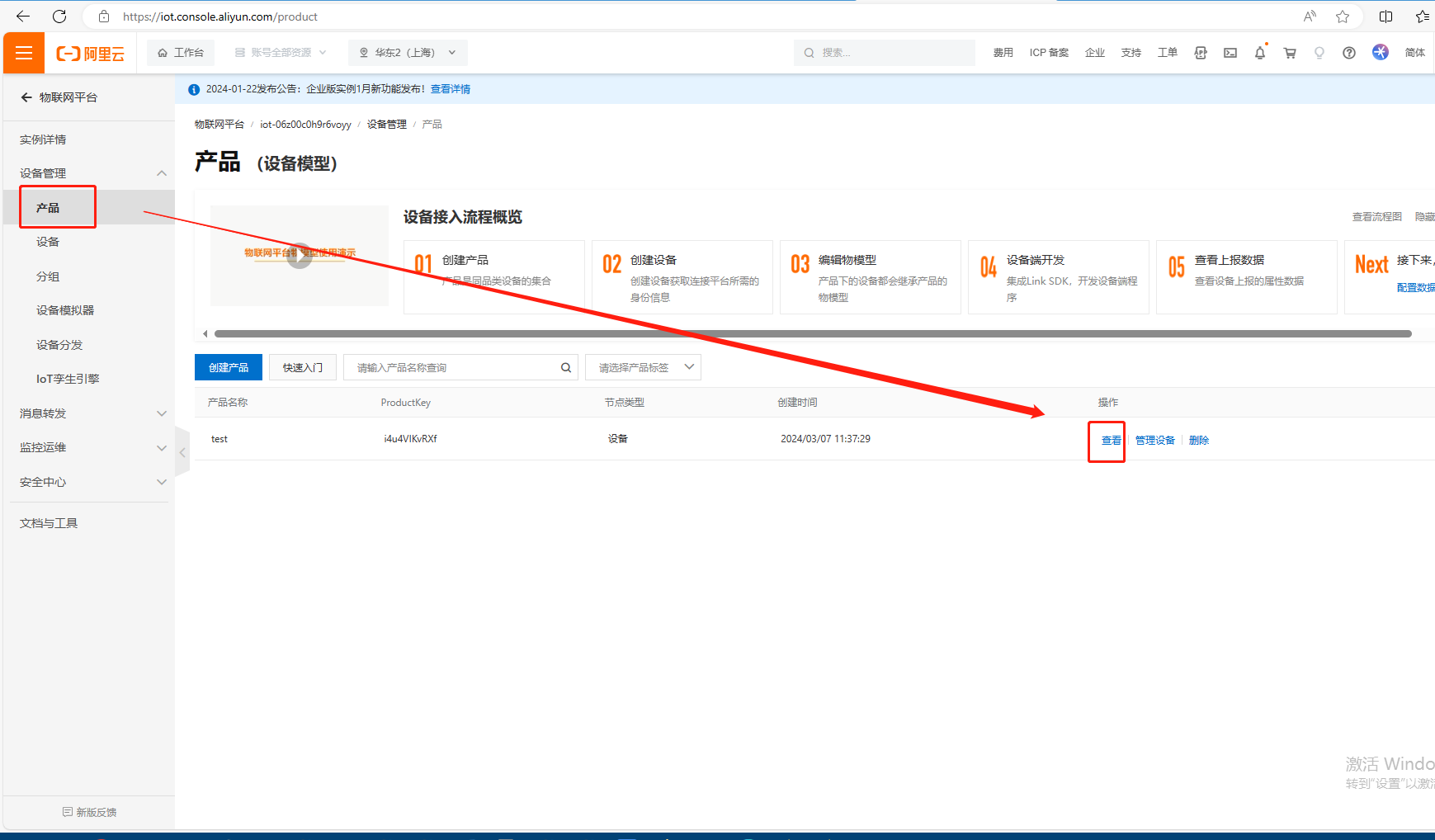
Task: Click the 请输入产品名称查询 search field
Action: 454,368
